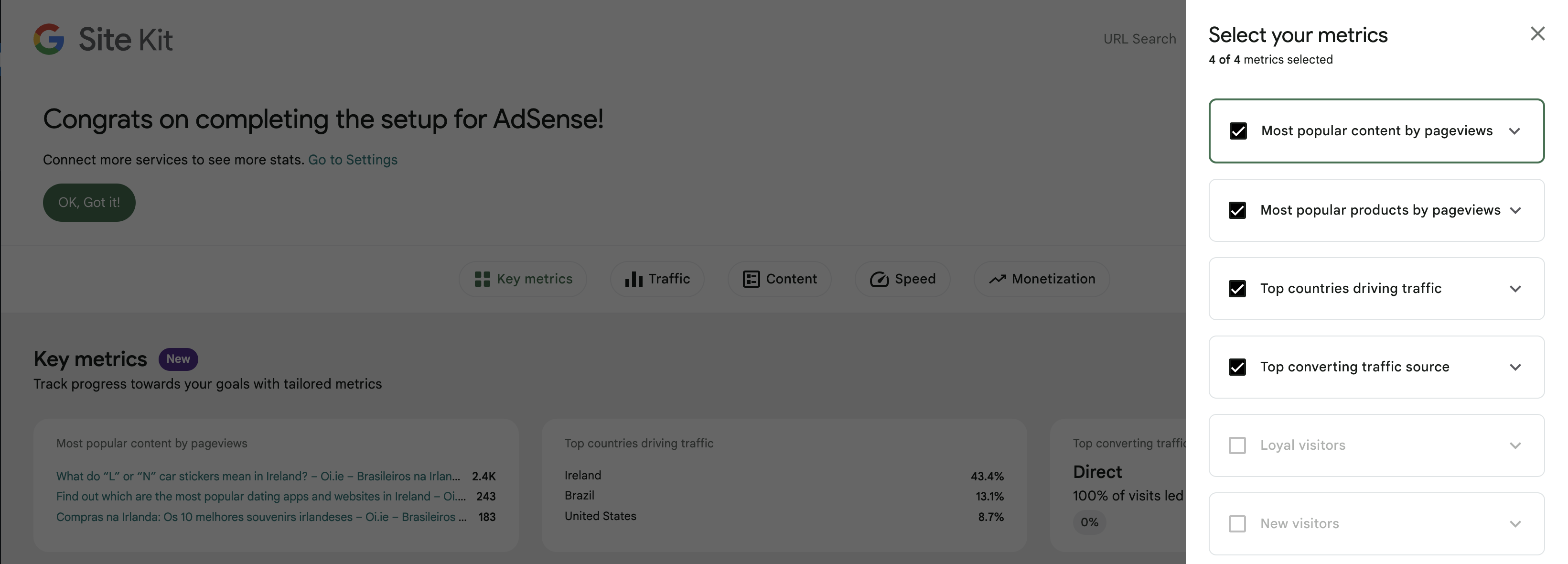Select the Traffic bar-chart icon
The image size is (1568, 564).
point(634,279)
